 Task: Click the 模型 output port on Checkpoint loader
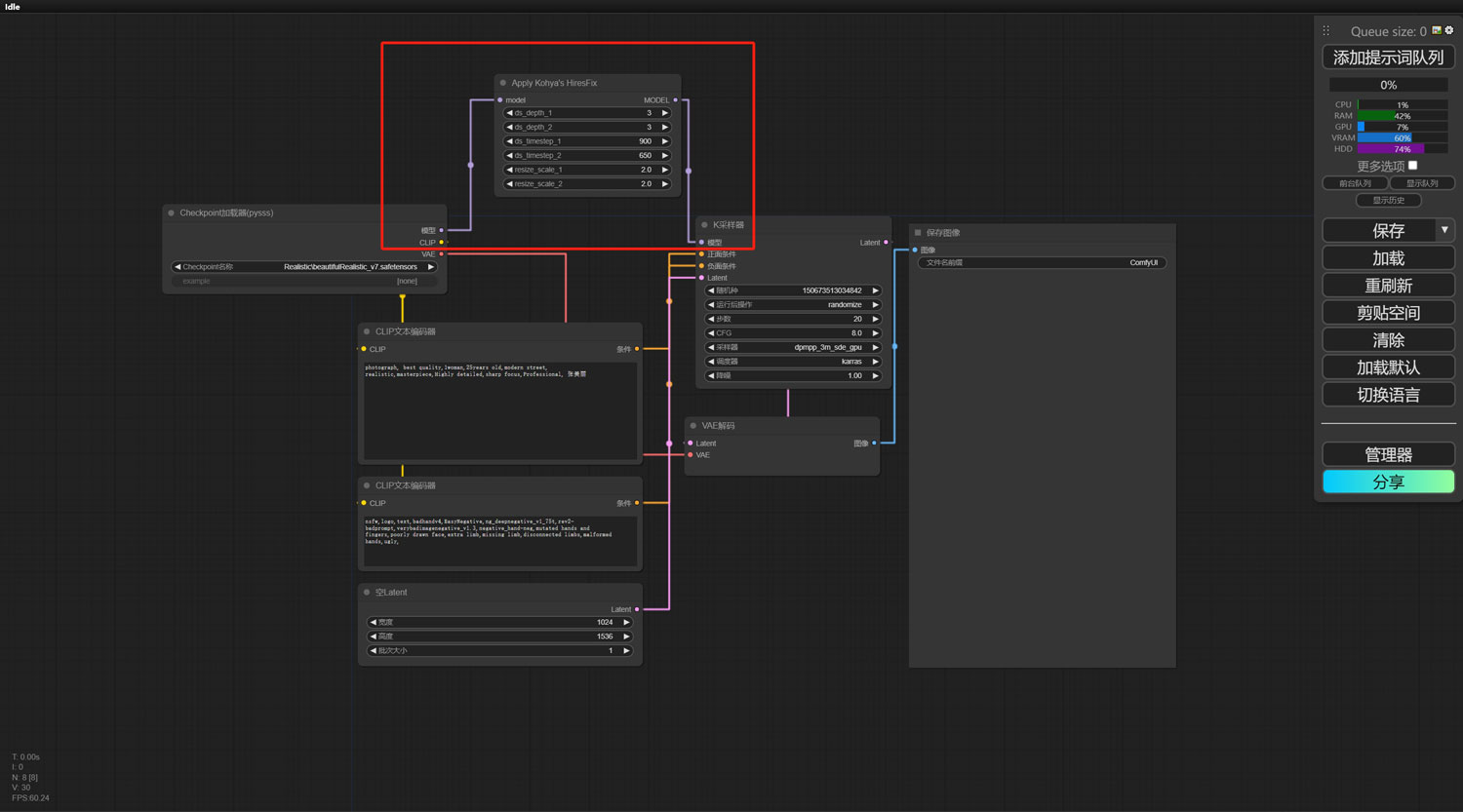pyautogui.click(x=442, y=231)
